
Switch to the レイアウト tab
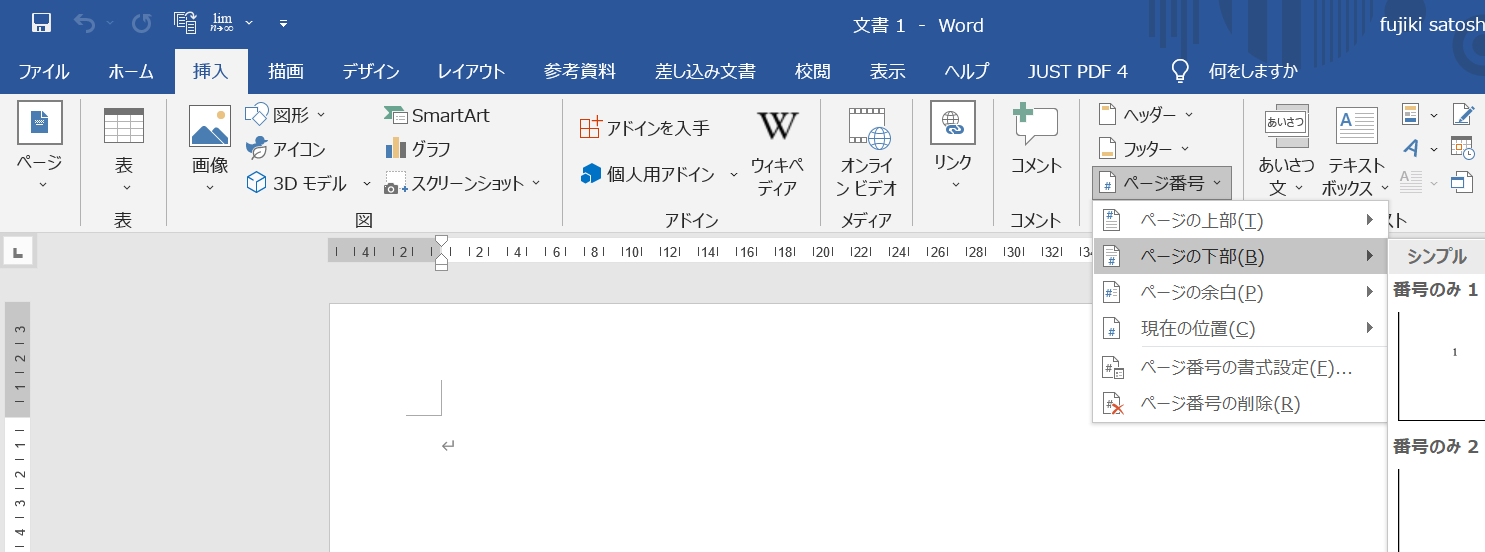pos(471,71)
